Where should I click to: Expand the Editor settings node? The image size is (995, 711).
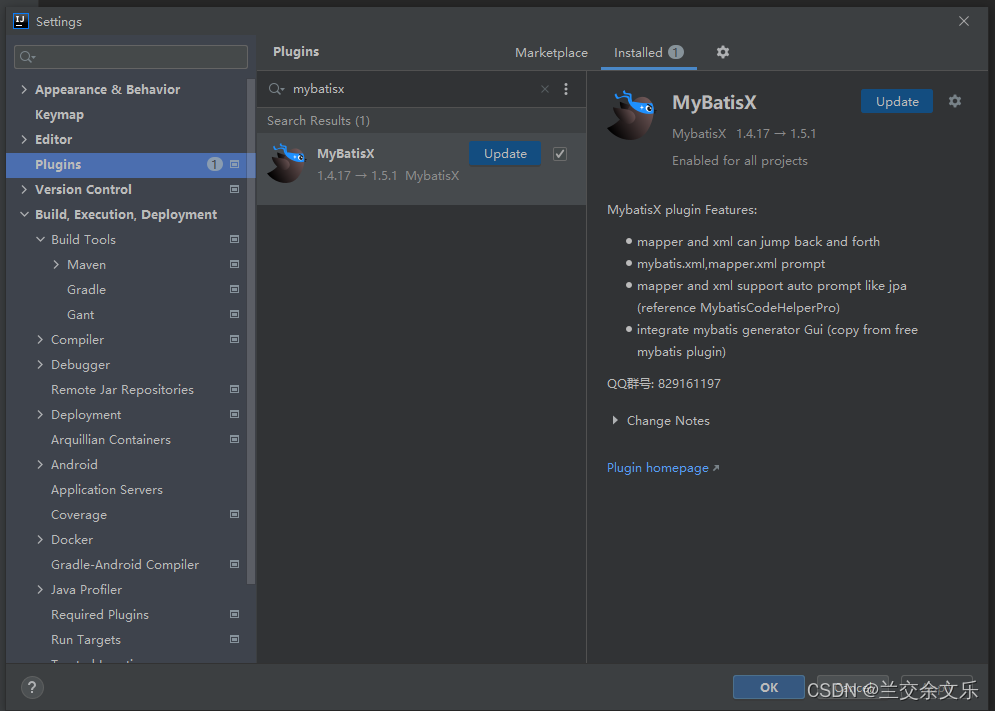pos(24,139)
